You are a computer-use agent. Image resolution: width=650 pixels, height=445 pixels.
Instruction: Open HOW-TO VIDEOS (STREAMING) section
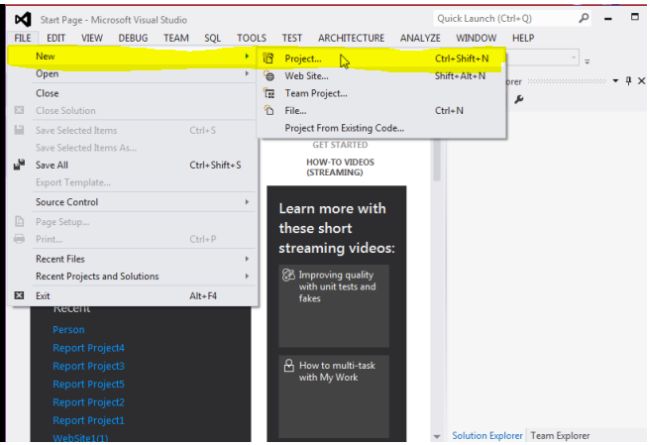340,167
